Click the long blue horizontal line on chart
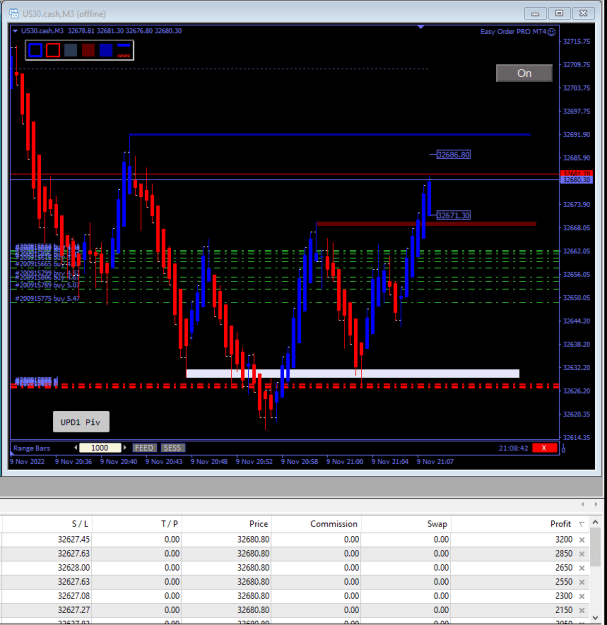The width and height of the screenshot is (607, 625). coord(330,135)
